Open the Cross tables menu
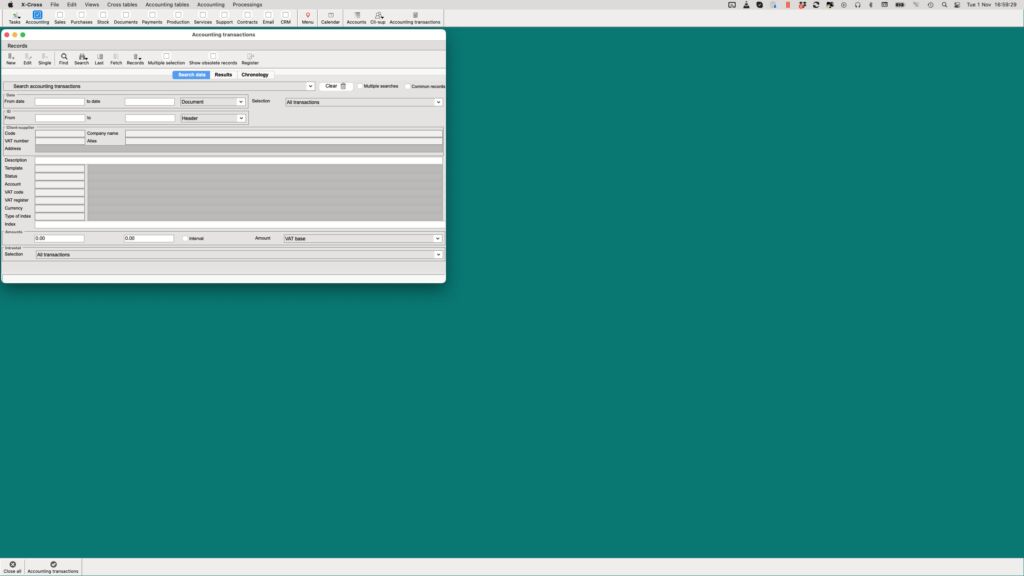1024x576 pixels. [x=122, y=5]
